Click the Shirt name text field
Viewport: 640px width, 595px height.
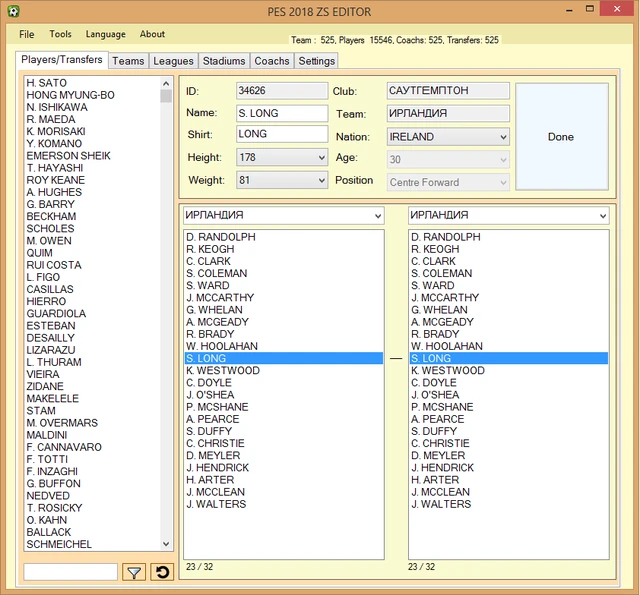(282, 134)
